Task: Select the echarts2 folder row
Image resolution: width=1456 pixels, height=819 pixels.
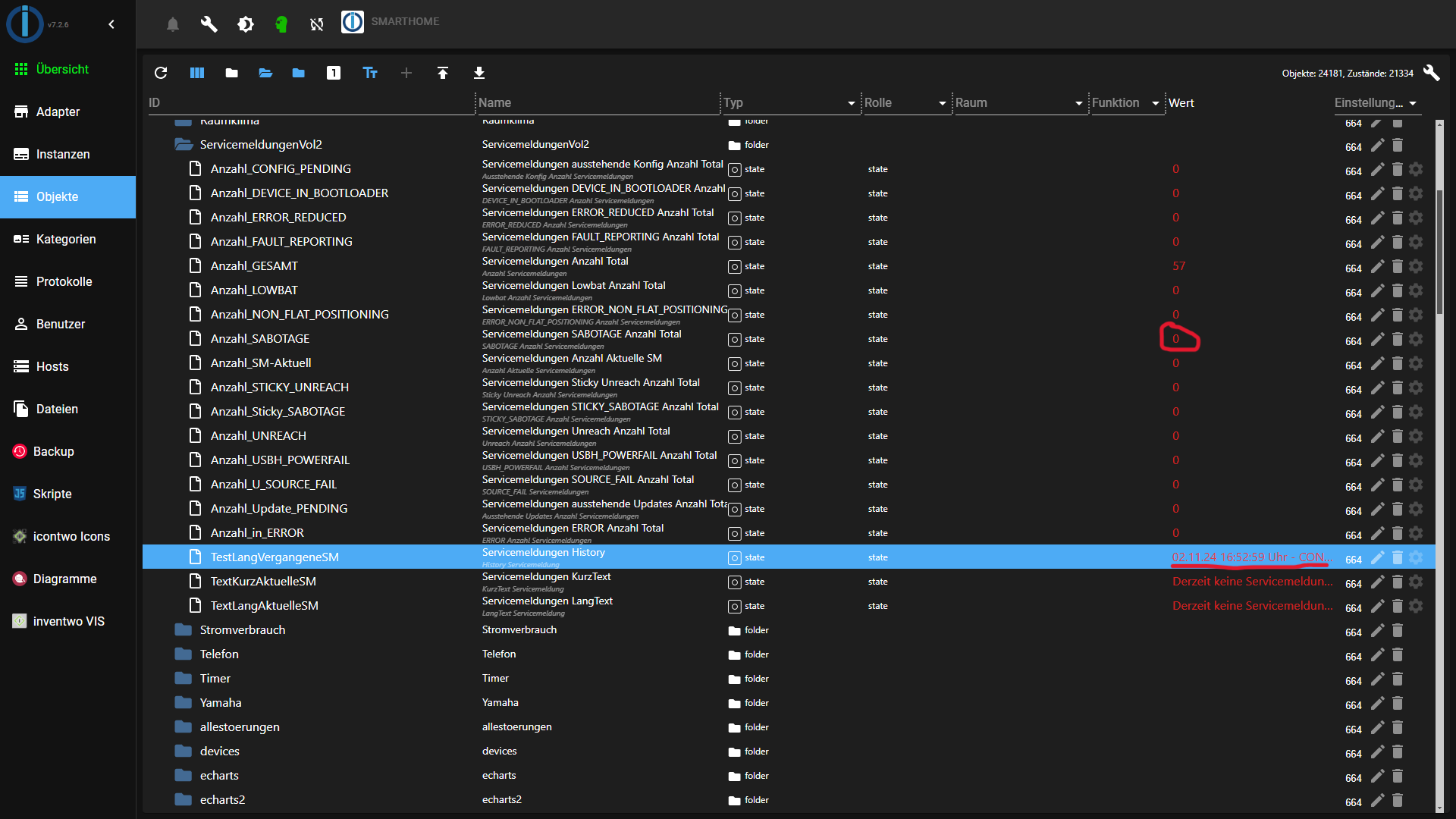Action: click(x=789, y=800)
